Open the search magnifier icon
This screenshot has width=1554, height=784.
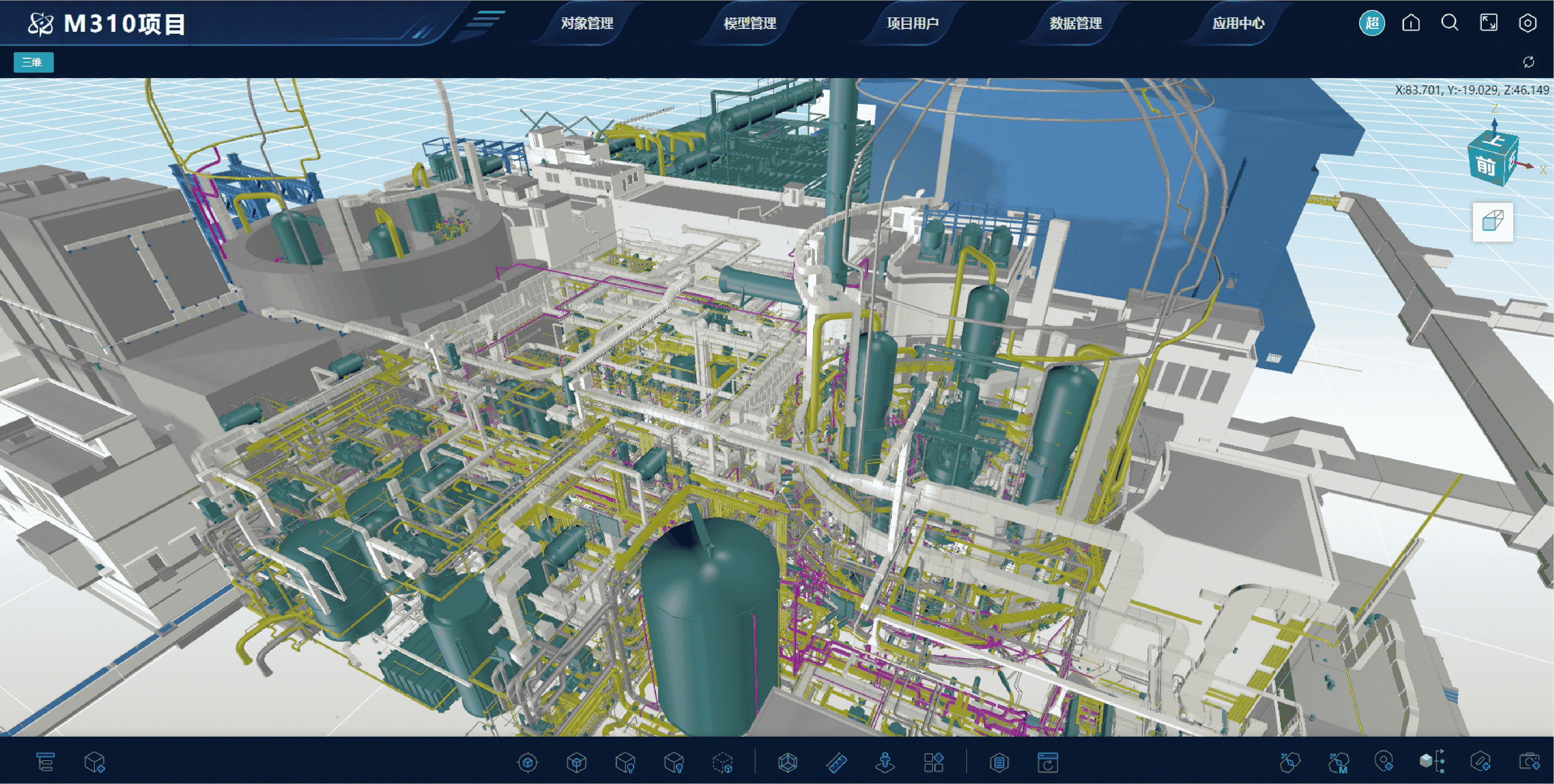pyautogui.click(x=1450, y=23)
